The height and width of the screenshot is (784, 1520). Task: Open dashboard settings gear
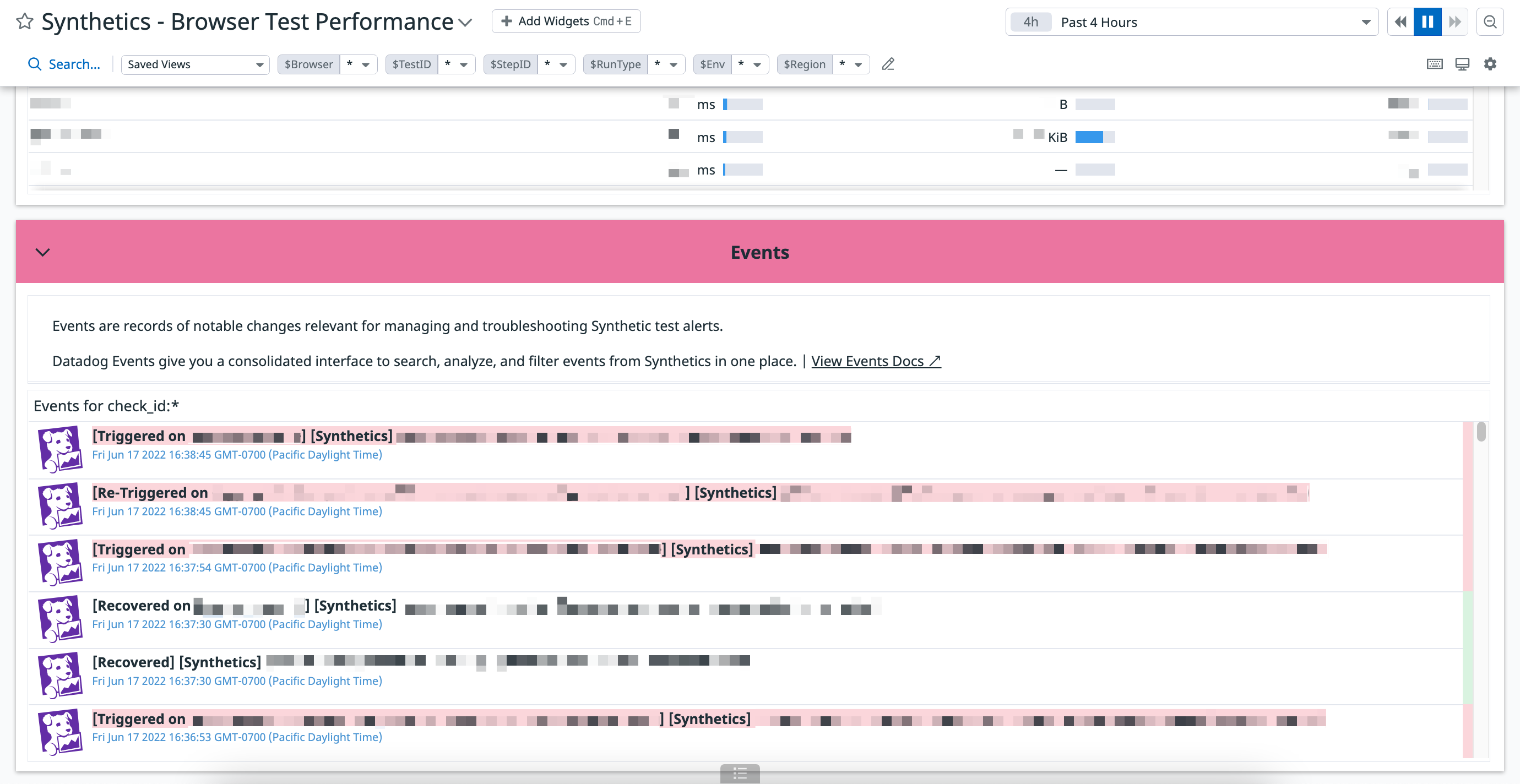pyautogui.click(x=1490, y=64)
